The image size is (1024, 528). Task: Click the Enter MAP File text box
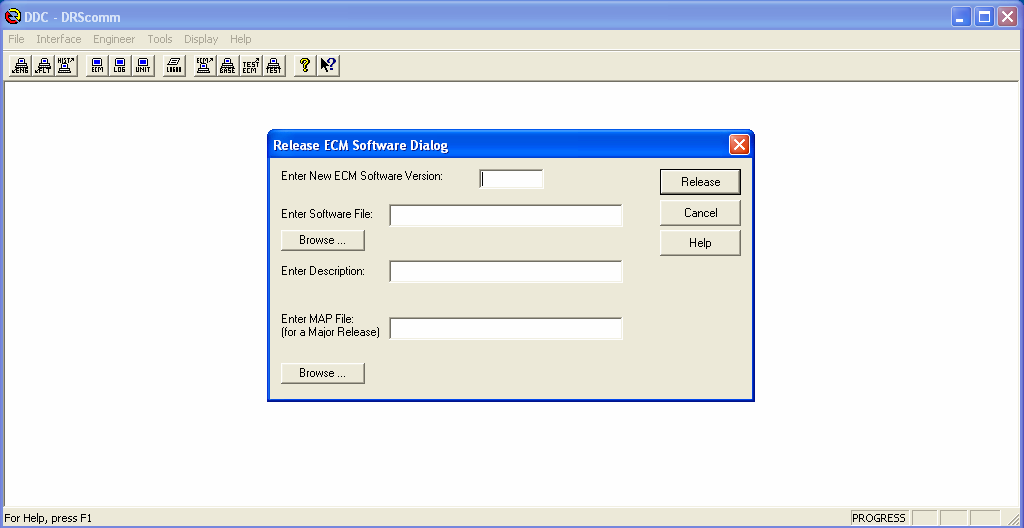tap(506, 329)
